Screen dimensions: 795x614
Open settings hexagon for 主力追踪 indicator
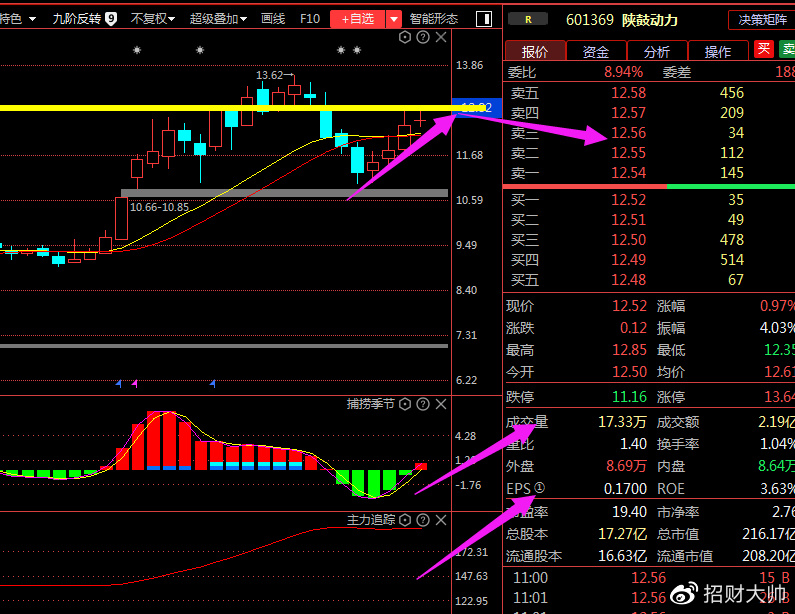(x=405, y=520)
